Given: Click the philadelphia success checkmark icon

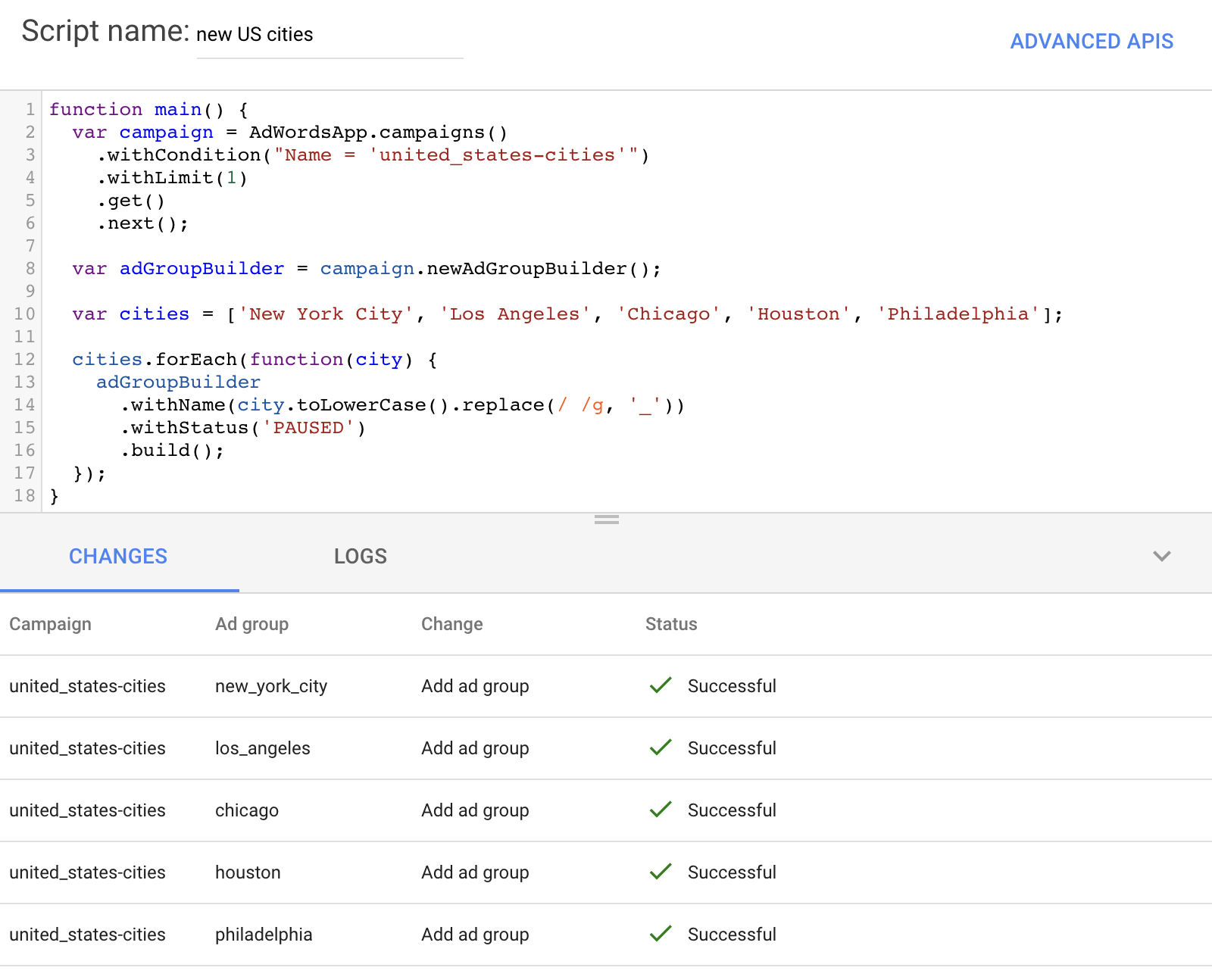Looking at the screenshot, I should click(x=661, y=934).
